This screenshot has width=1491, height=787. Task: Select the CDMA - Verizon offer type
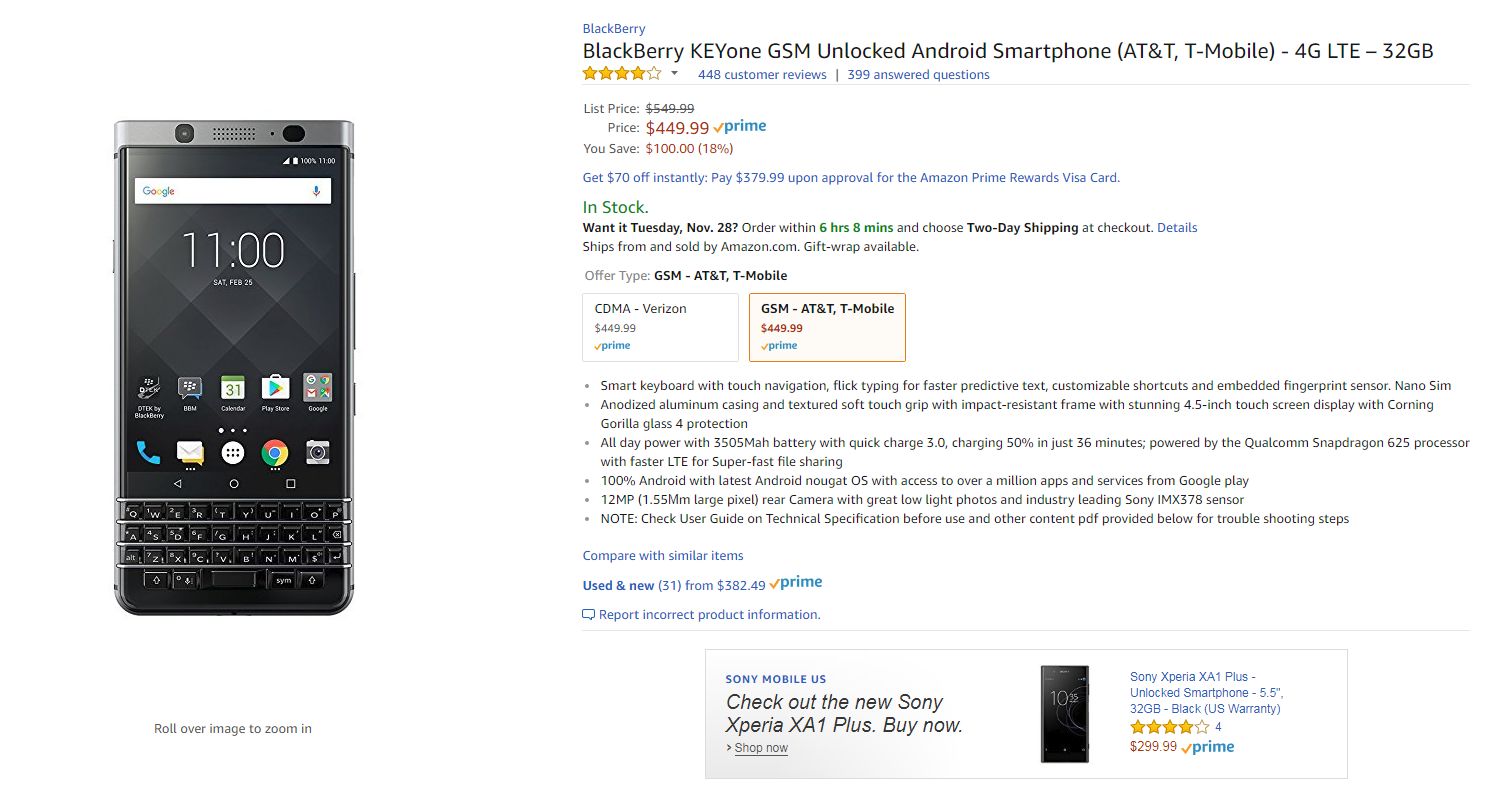(660, 327)
